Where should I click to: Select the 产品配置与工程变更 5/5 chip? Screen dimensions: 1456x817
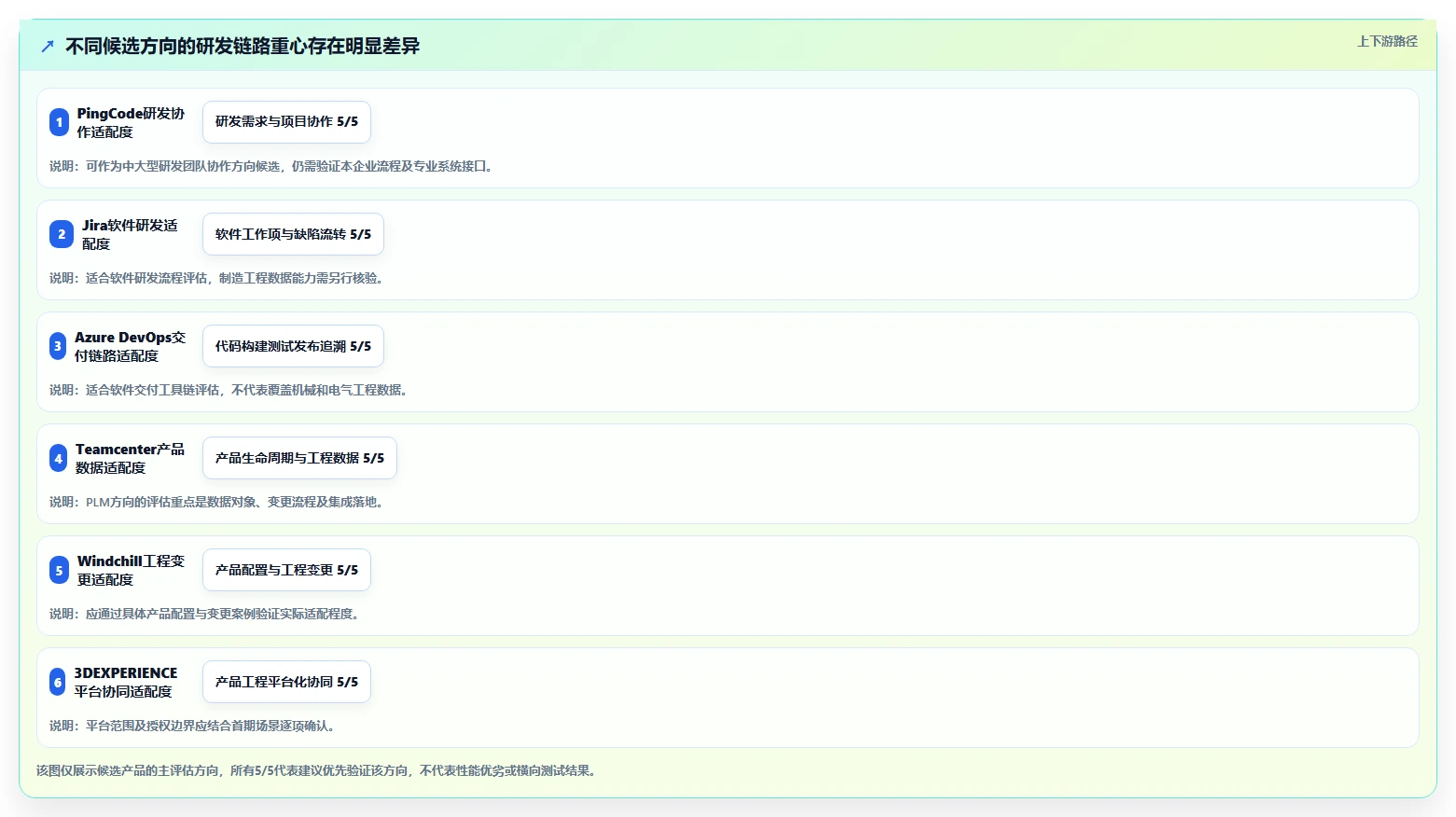(x=286, y=570)
